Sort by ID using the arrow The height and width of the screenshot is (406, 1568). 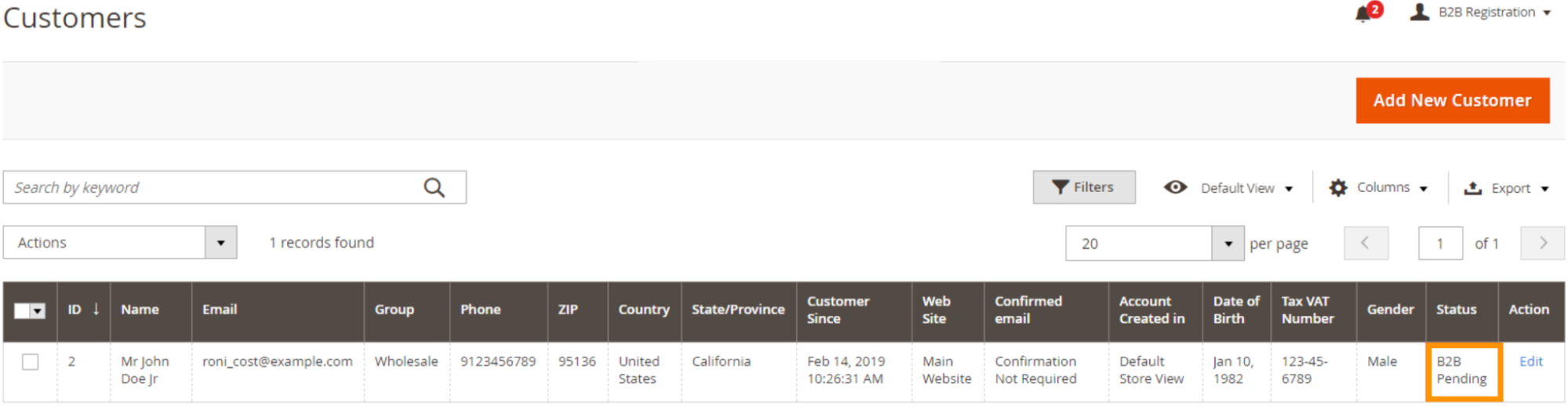tap(96, 309)
